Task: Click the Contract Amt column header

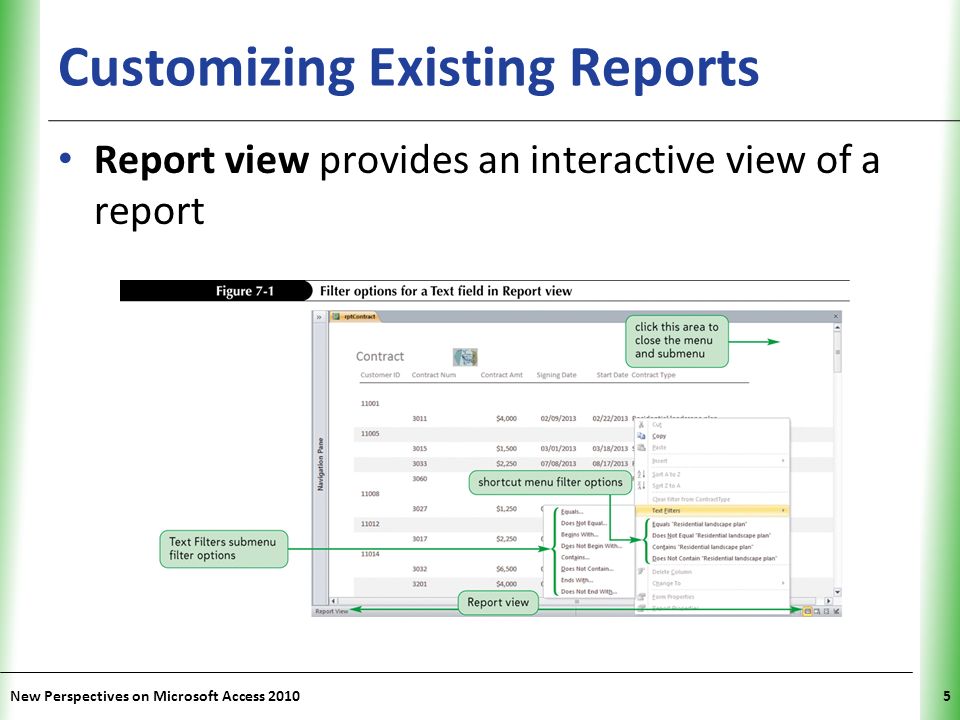Action: [x=501, y=375]
